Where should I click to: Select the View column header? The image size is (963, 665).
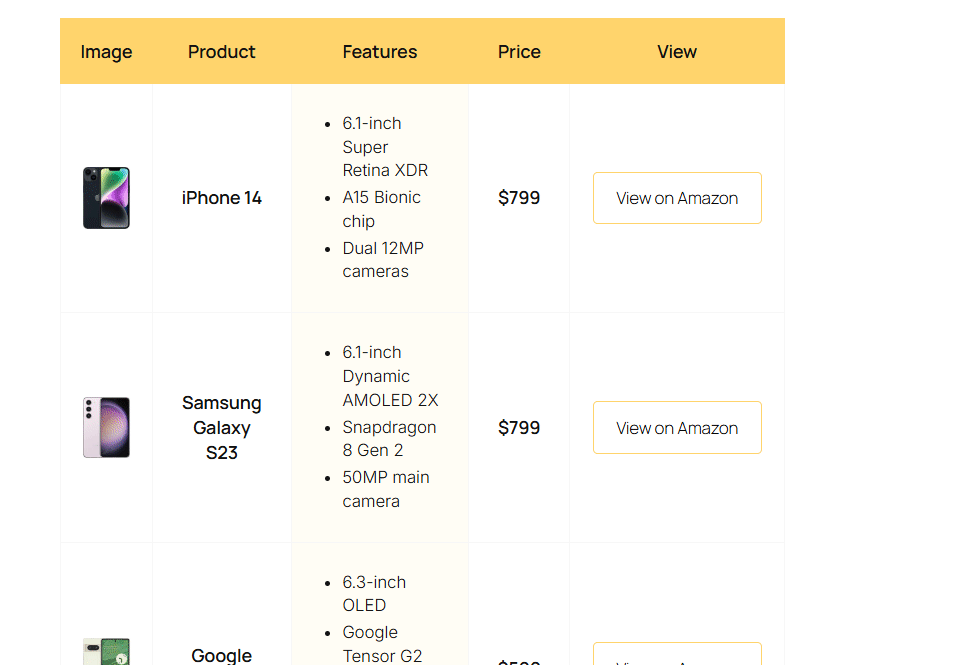click(677, 52)
